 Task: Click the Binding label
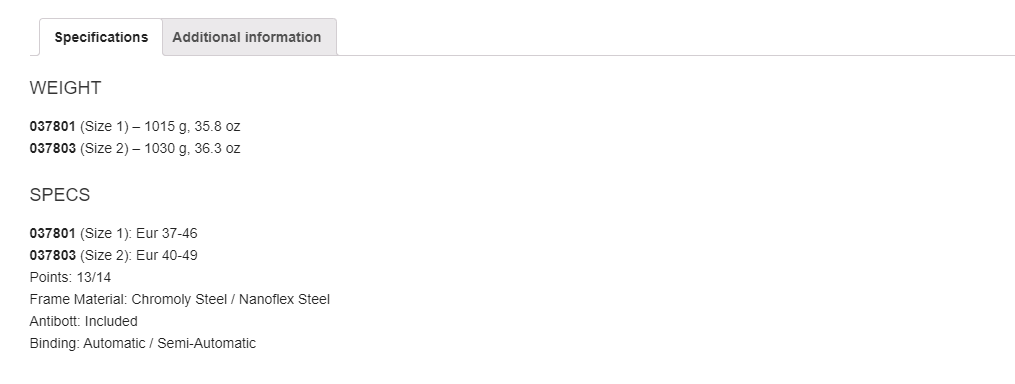point(55,343)
